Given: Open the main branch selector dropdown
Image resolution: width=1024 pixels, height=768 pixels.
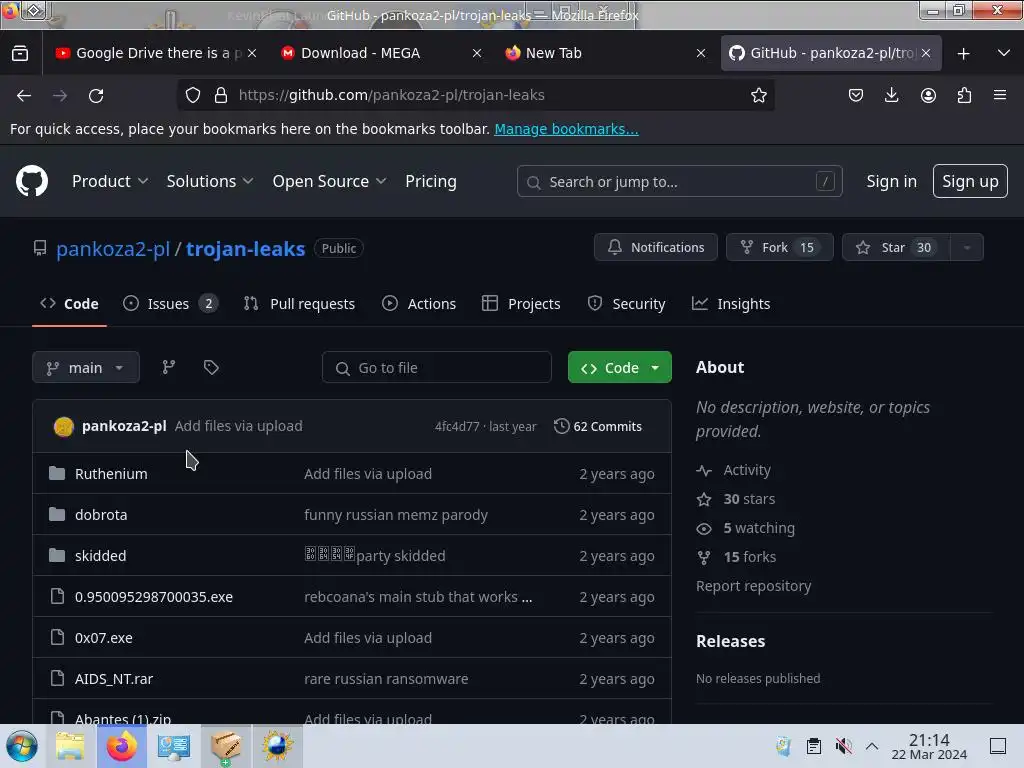Looking at the screenshot, I should [86, 368].
